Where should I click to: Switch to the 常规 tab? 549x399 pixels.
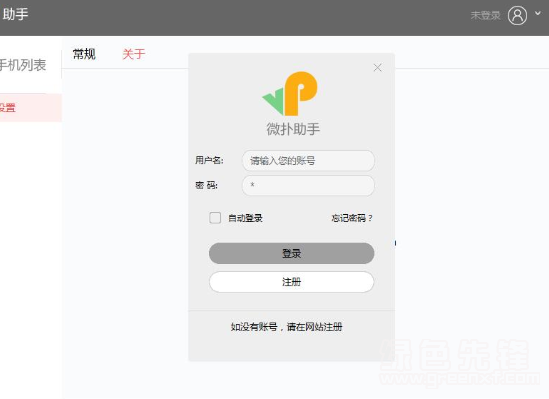84,54
